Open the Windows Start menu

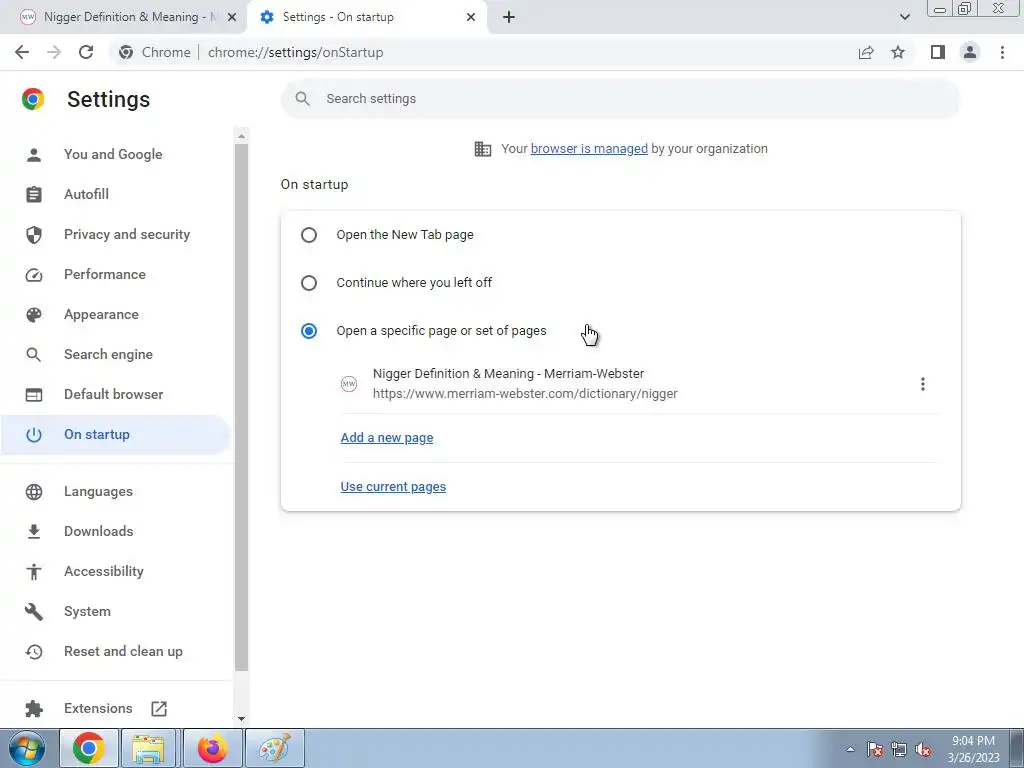(x=27, y=749)
